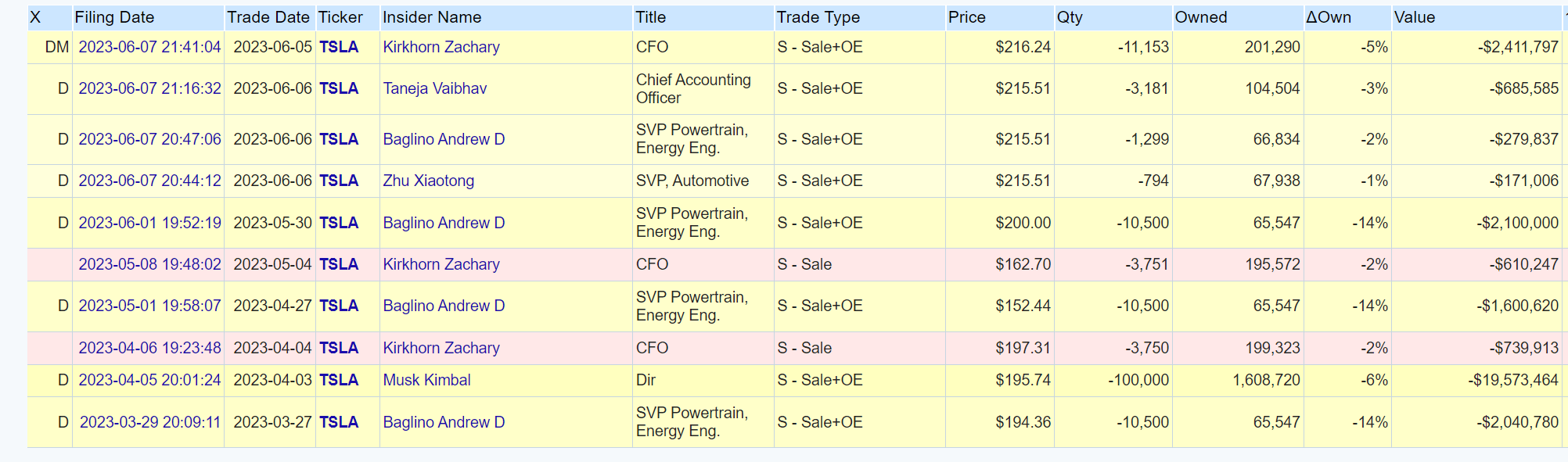Image resolution: width=1568 pixels, height=462 pixels.
Task: Sort by the Price column header
Action: click(x=967, y=17)
